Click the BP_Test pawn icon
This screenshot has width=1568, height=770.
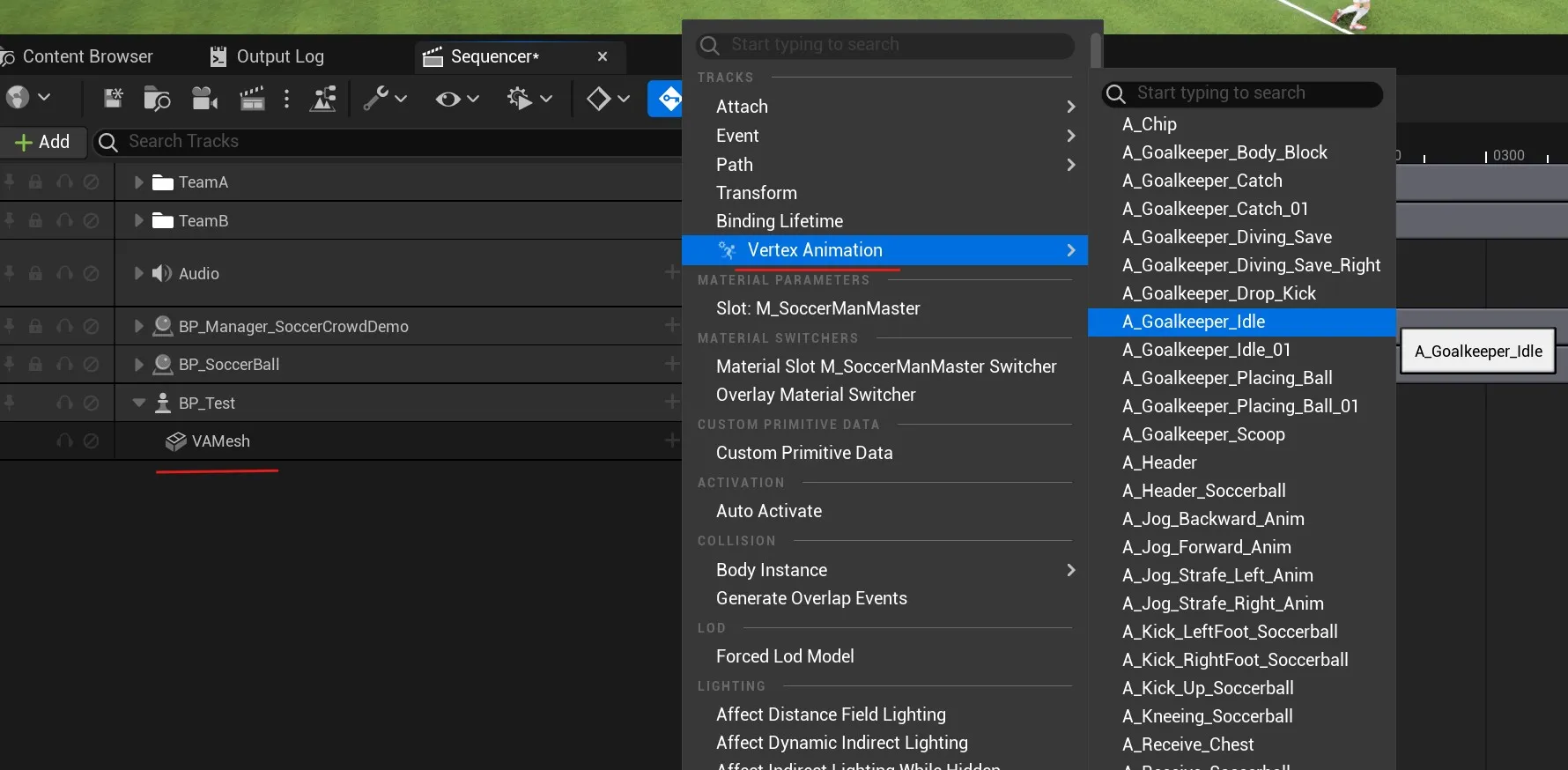(x=162, y=403)
